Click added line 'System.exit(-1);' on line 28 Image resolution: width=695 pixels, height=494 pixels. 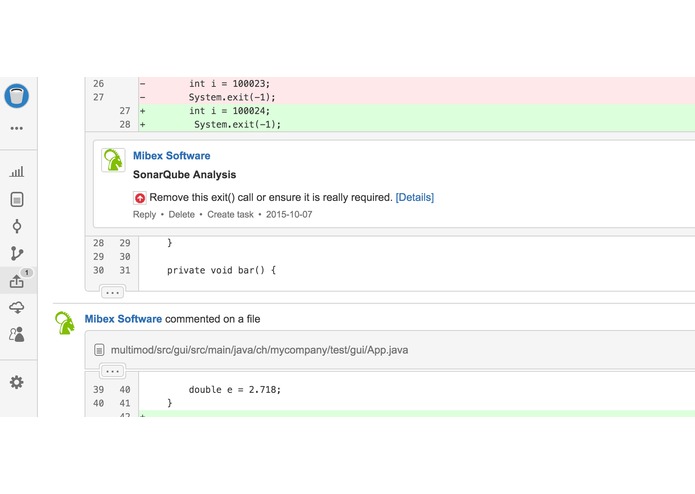[x=238, y=124]
